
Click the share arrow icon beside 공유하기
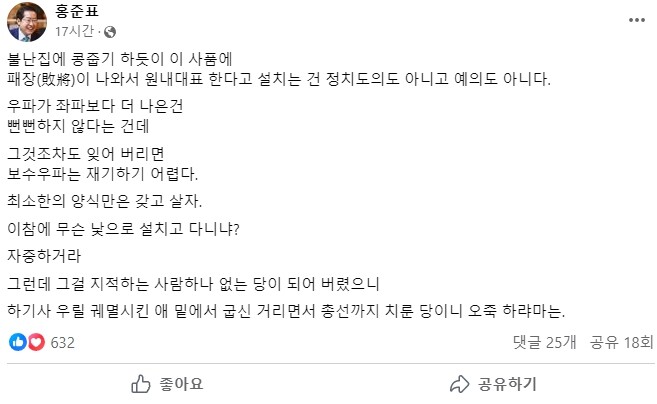(x=459, y=384)
